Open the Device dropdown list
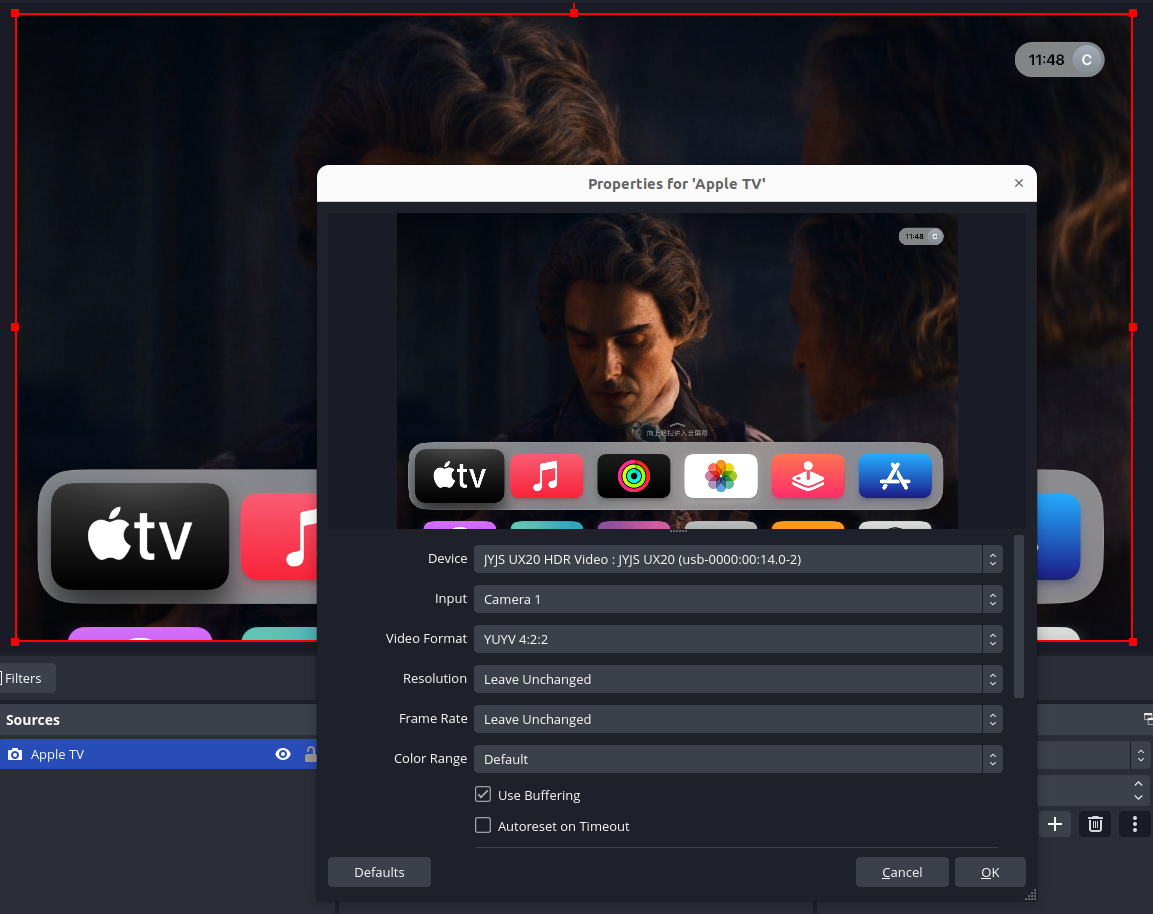This screenshot has height=914, width=1153. 737,559
